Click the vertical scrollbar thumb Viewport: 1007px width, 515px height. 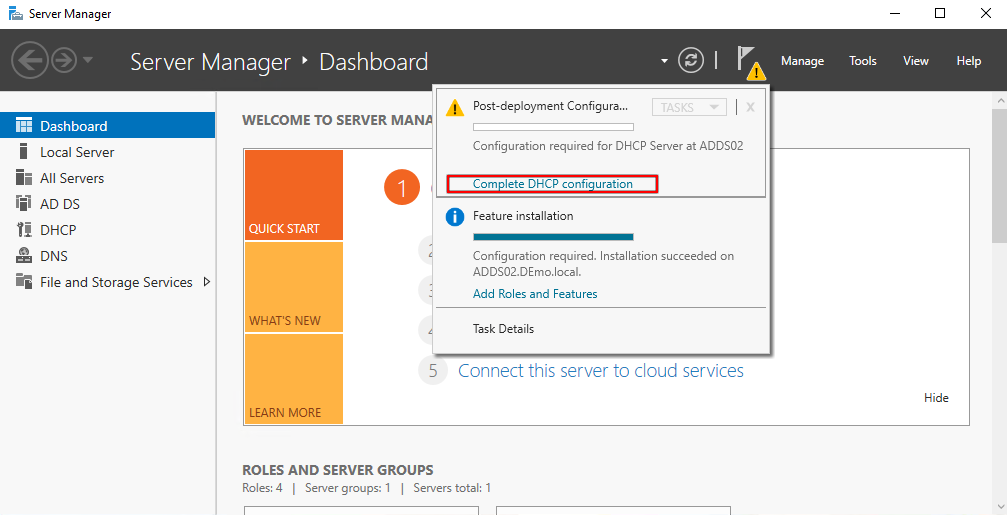point(999,175)
